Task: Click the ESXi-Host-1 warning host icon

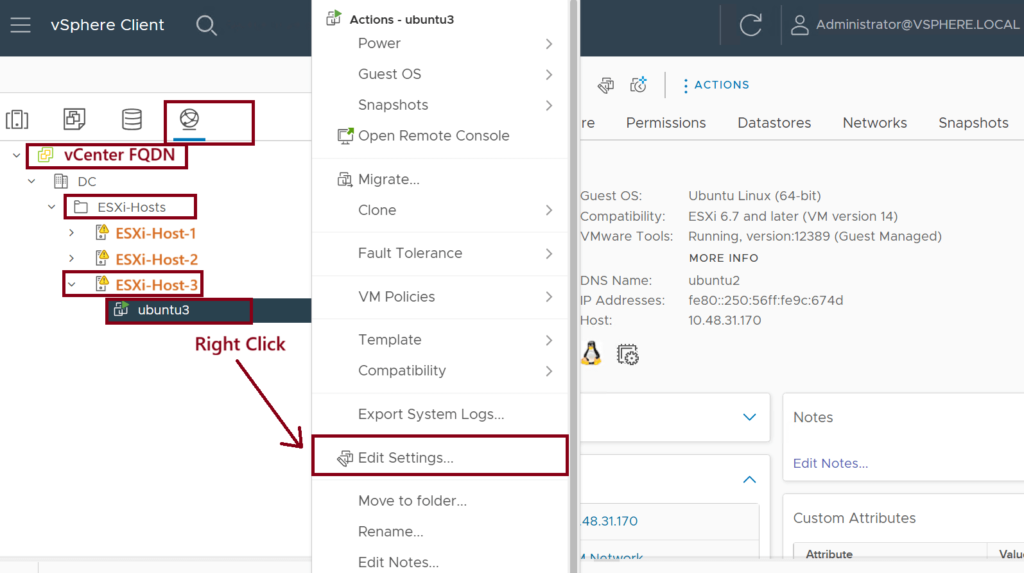Action: click(x=102, y=232)
